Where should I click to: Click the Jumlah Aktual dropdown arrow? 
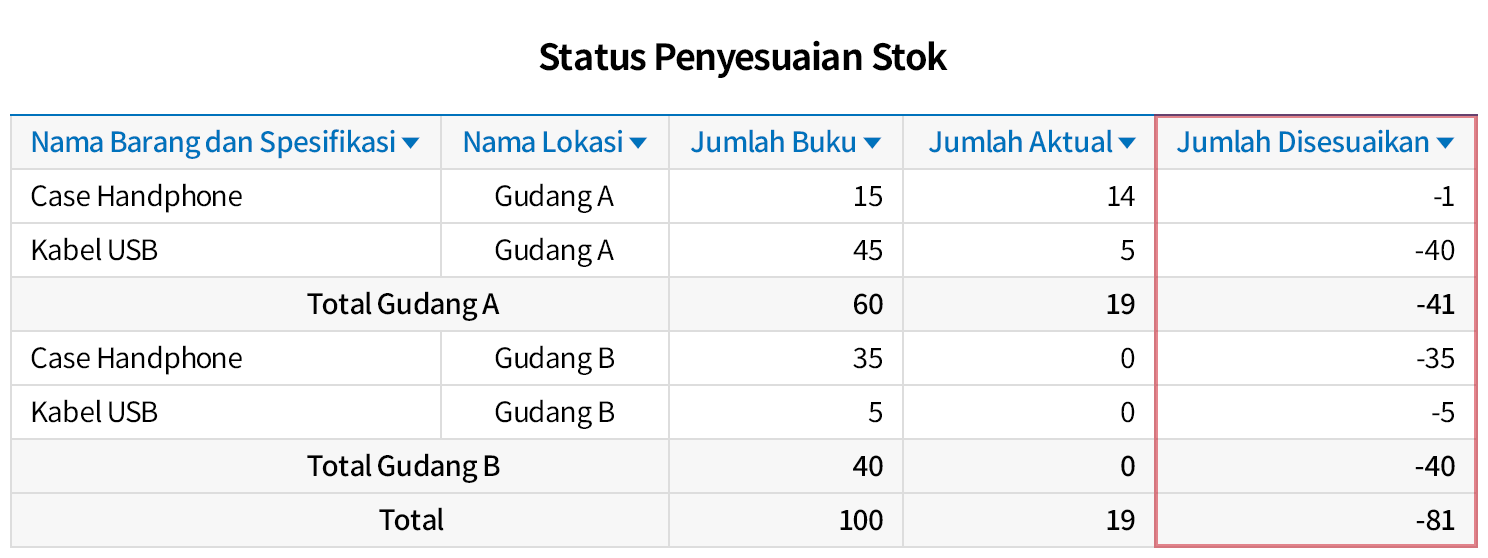tap(1127, 144)
